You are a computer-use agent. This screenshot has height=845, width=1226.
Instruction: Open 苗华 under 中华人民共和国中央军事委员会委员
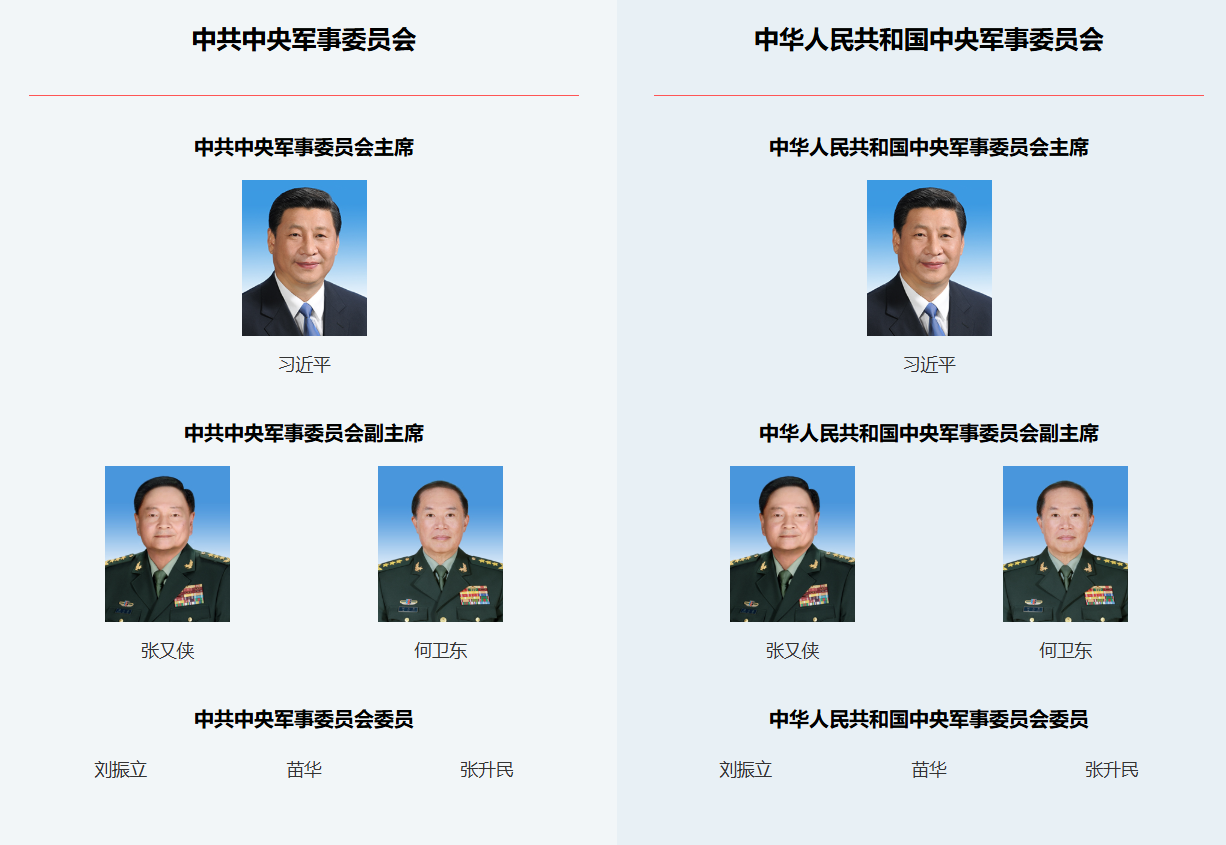pos(929,770)
